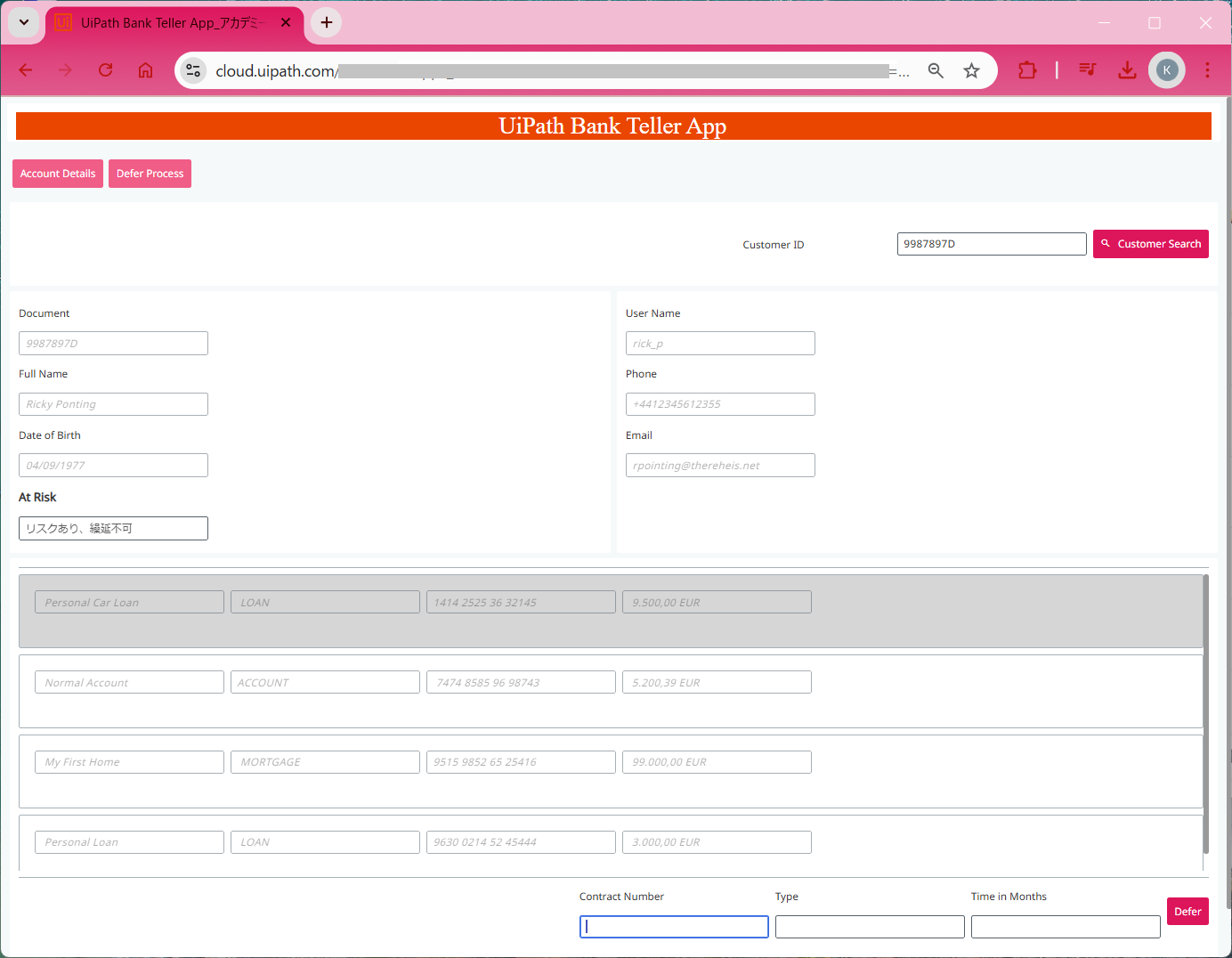Click contract number 9630 0214 52 45444
This screenshot has height=958, width=1232.
click(x=521, y=842)
